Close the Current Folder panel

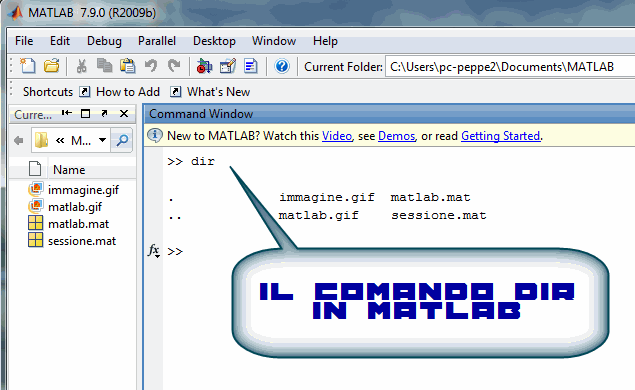[x=124, y=114]
